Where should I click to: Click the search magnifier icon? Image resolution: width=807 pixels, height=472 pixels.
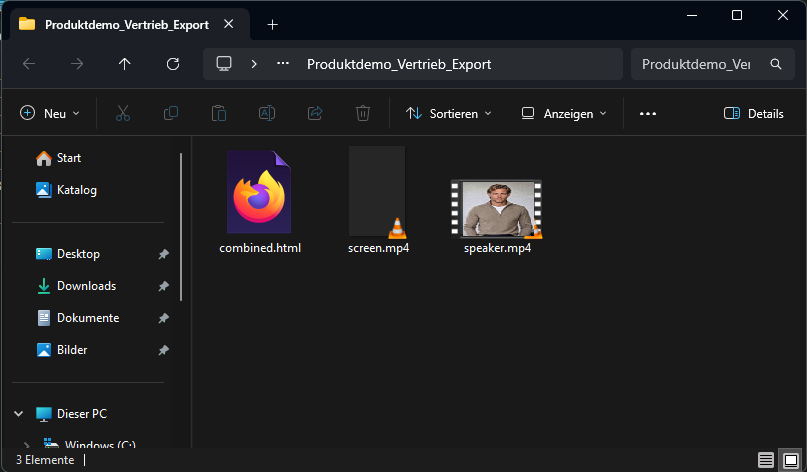pos(776,64)
